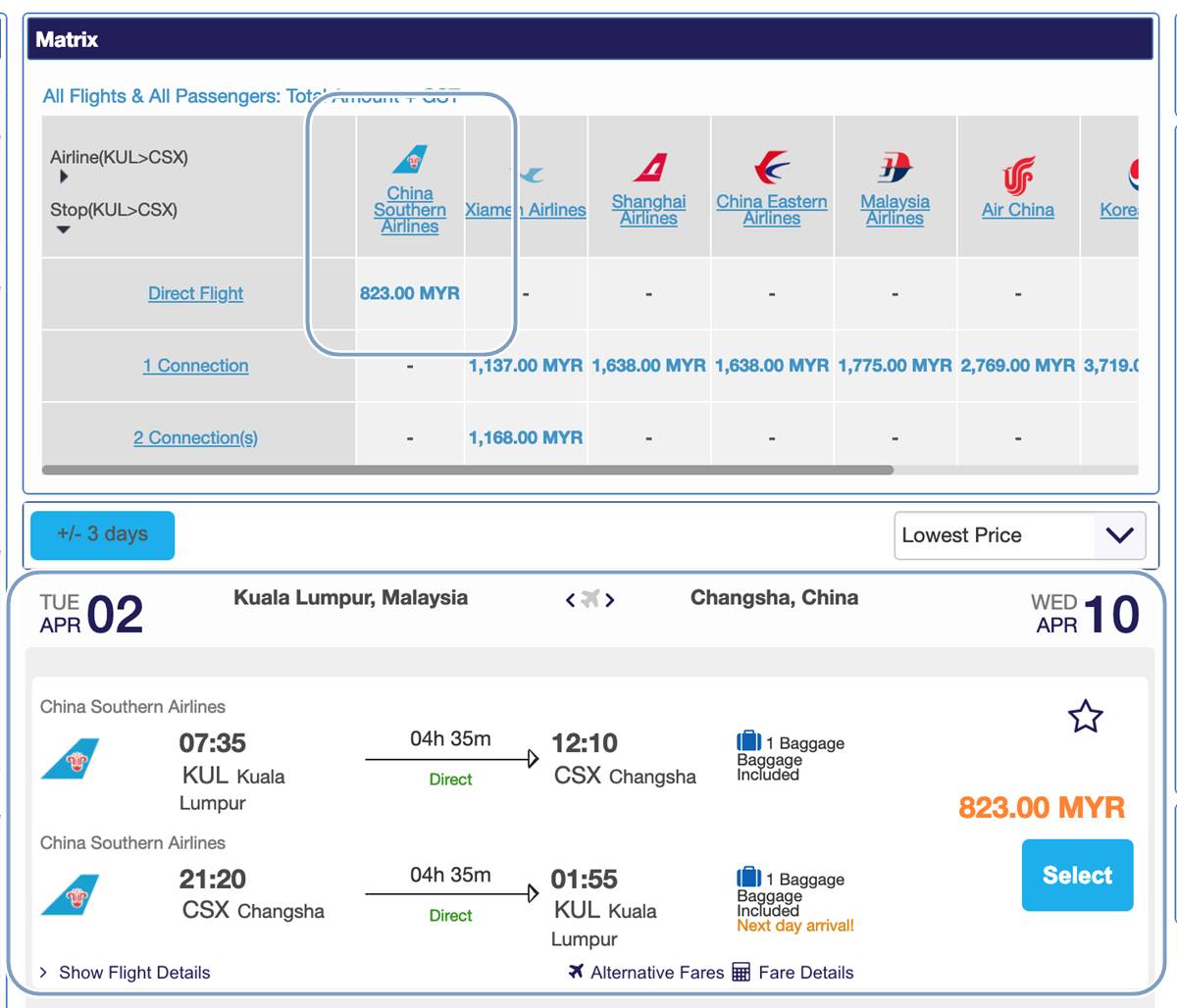Open the Xiamen Airlines link
The image size is (1177, 1008).
point(526,210)
